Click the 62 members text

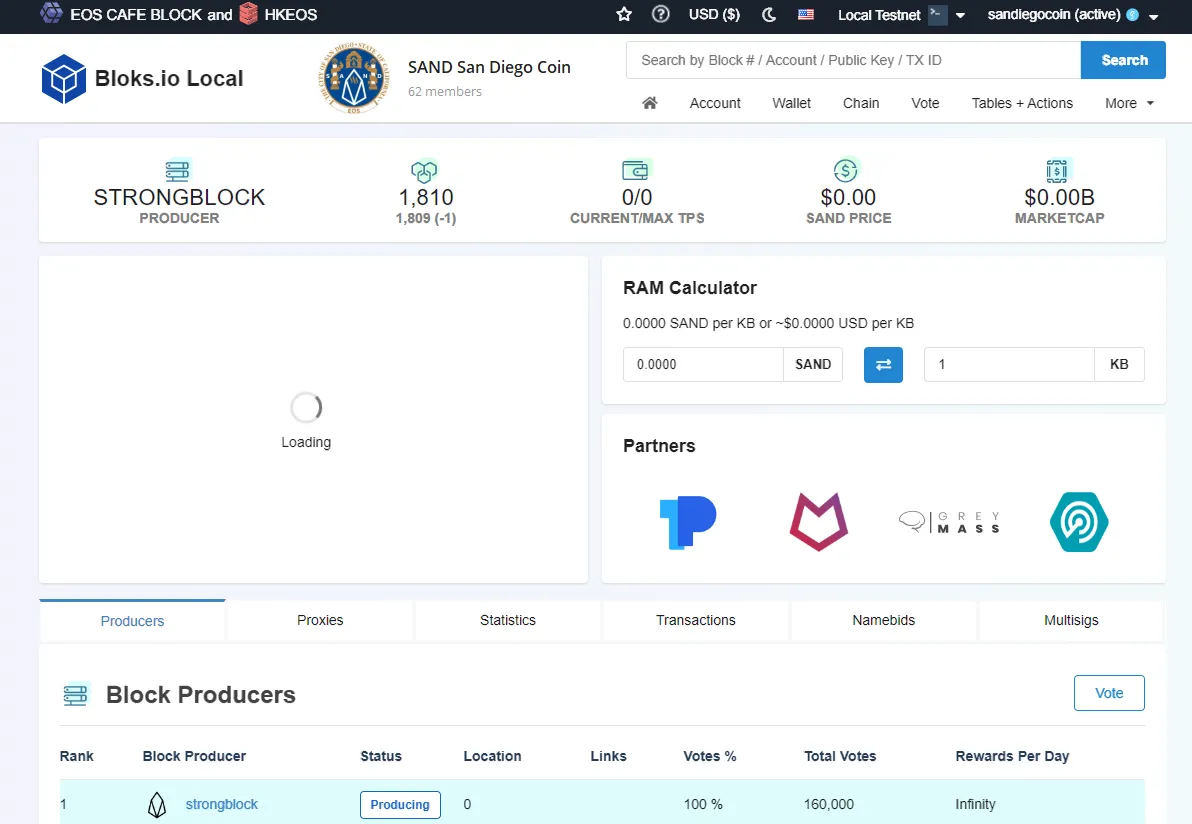pyautogui.click(x=445, y=91)
